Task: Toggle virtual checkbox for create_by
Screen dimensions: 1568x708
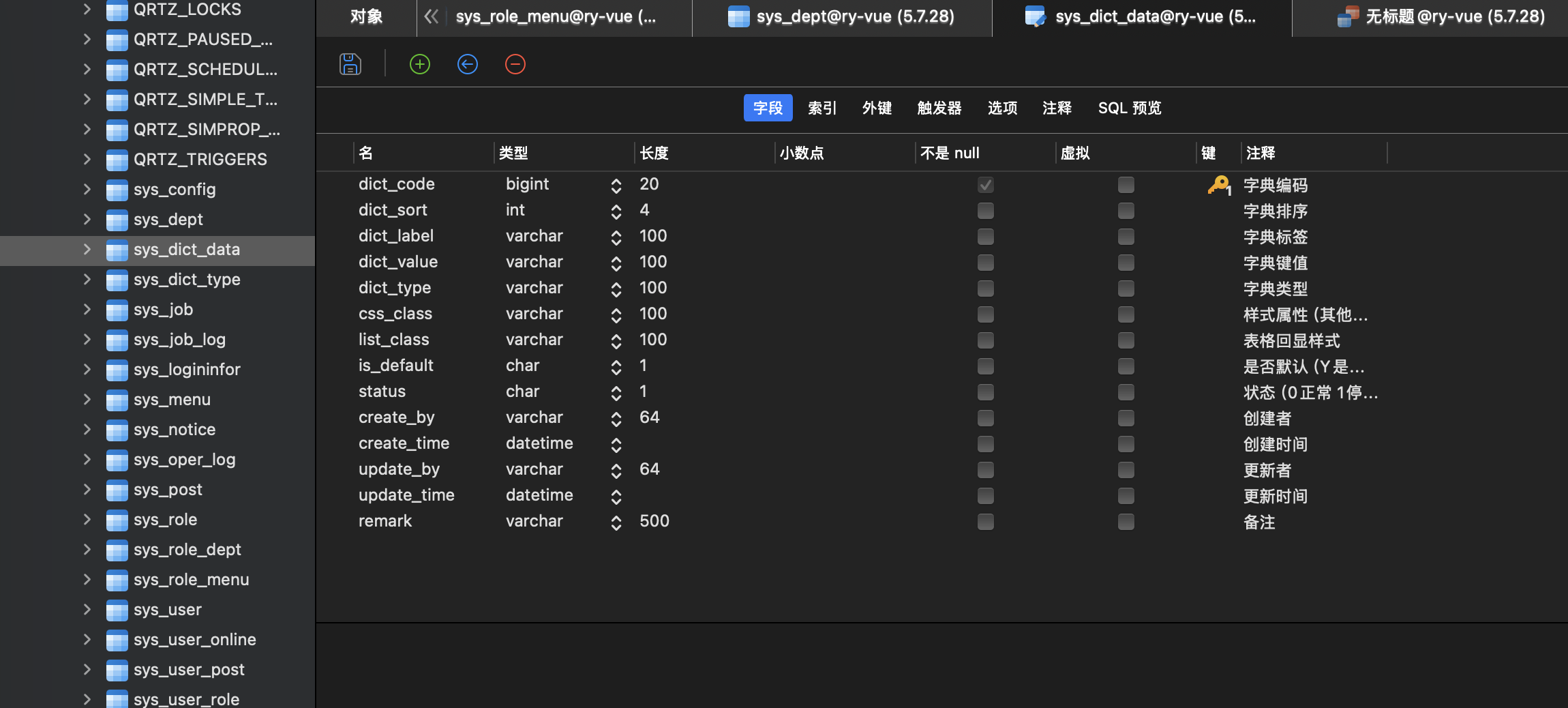Action: (1126, 418)
